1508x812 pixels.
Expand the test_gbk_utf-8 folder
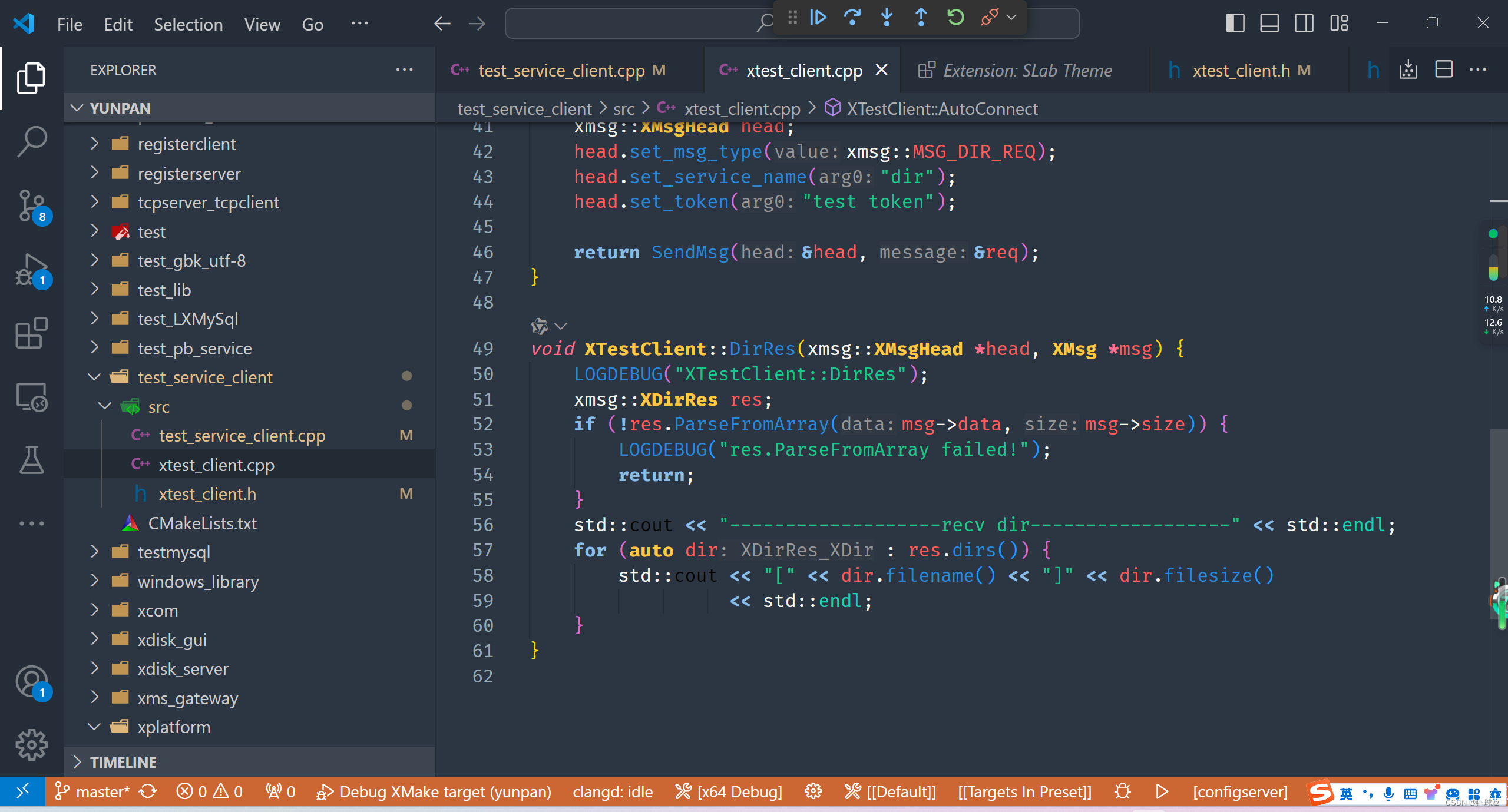[249, 261]
